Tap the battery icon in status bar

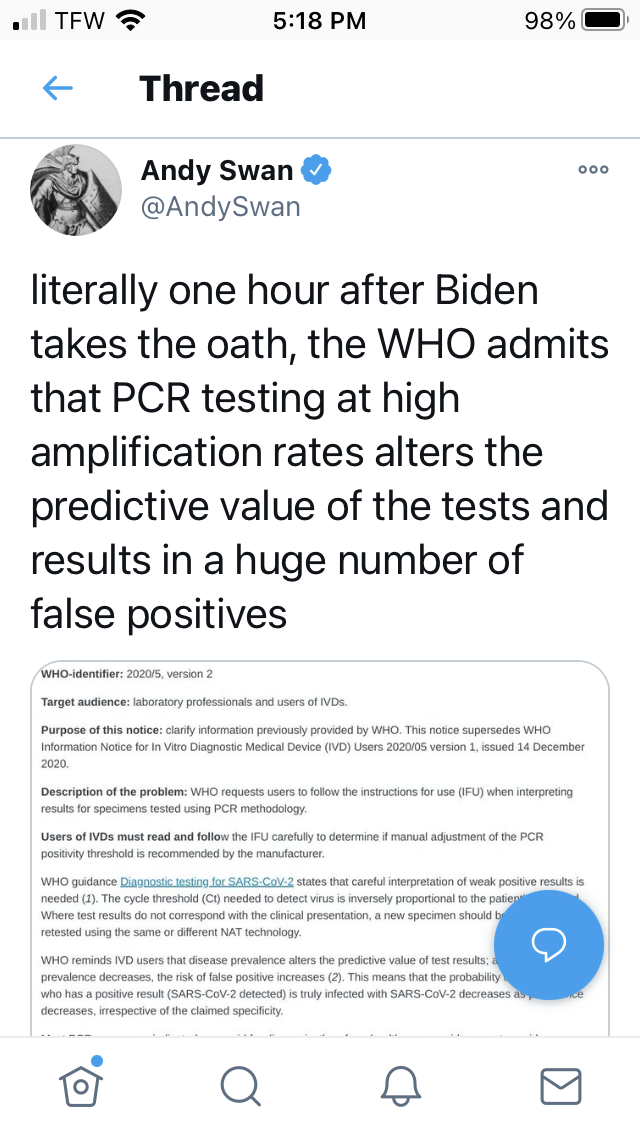click(x=602, y=20)
